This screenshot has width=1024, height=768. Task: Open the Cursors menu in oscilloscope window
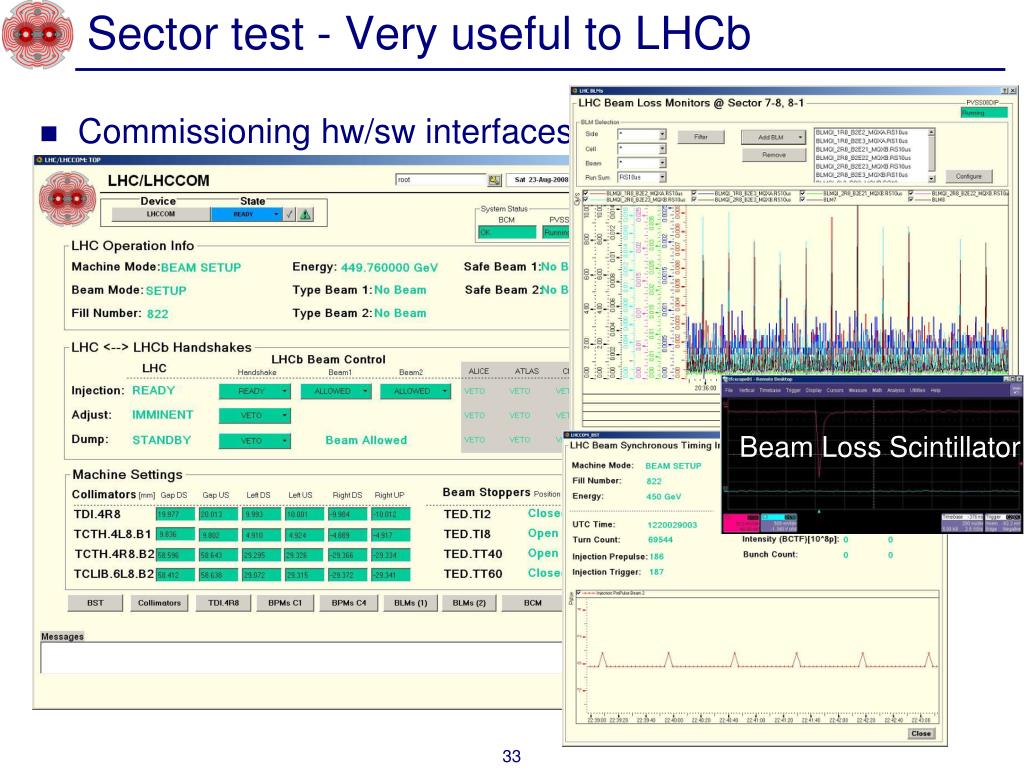click(x=835, y=390)
